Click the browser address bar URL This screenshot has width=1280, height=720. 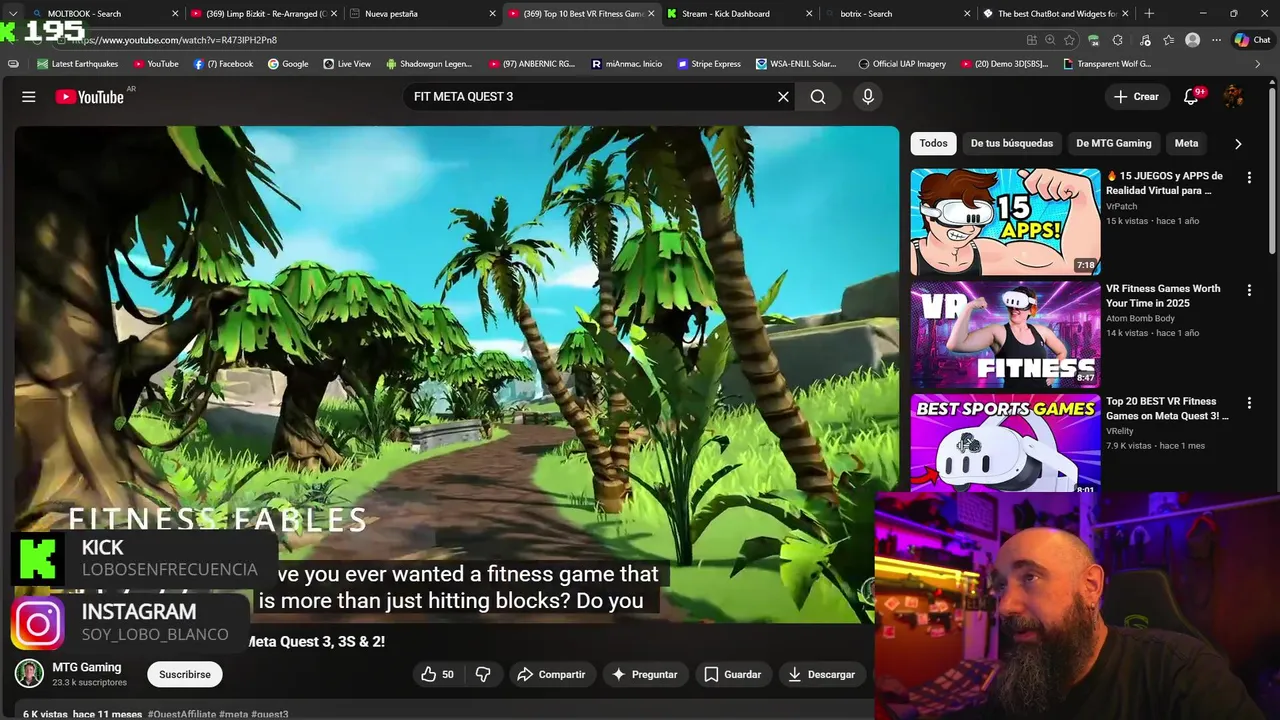pos(540,40)
